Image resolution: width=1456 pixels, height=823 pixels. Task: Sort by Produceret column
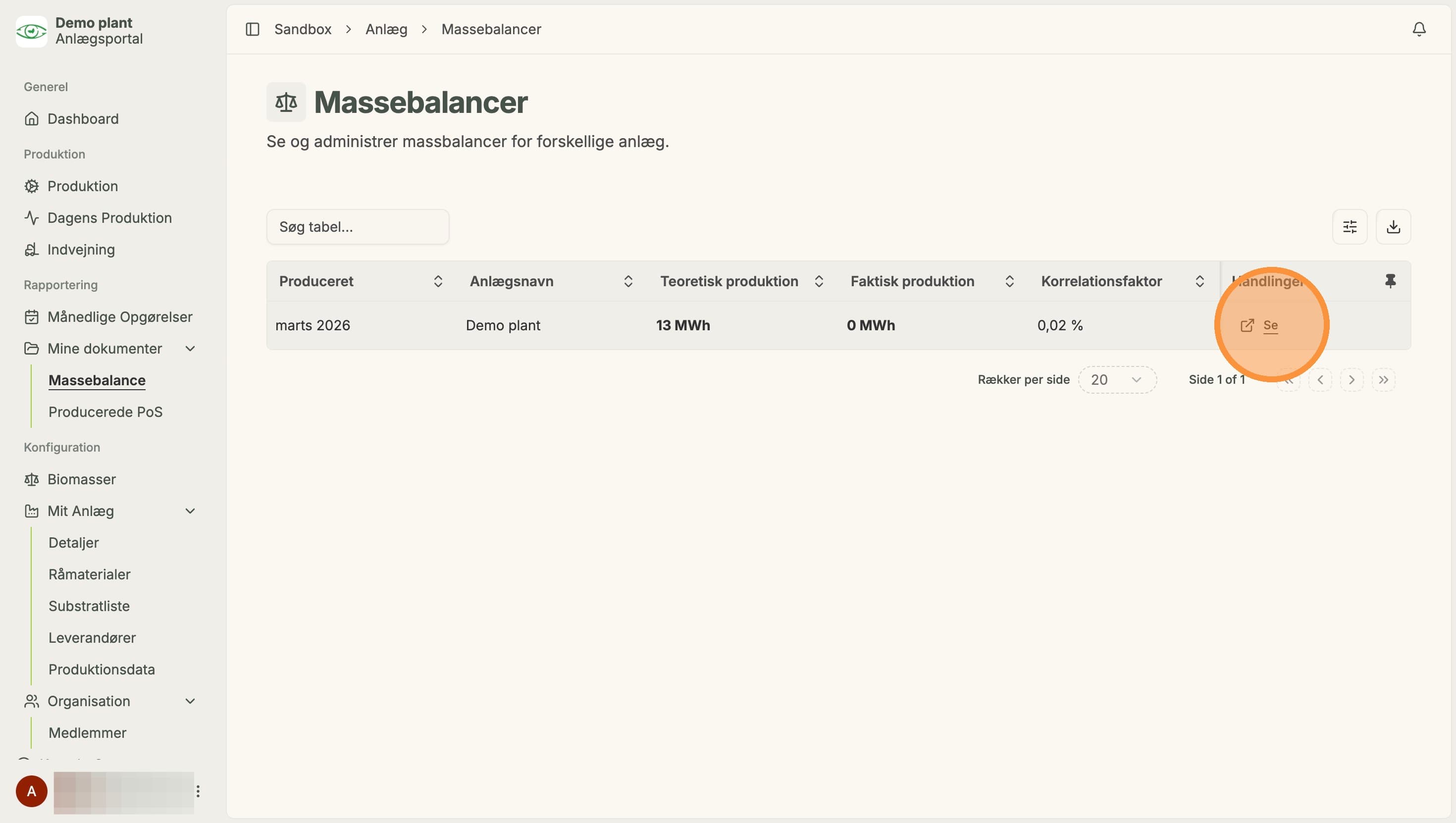438,281
